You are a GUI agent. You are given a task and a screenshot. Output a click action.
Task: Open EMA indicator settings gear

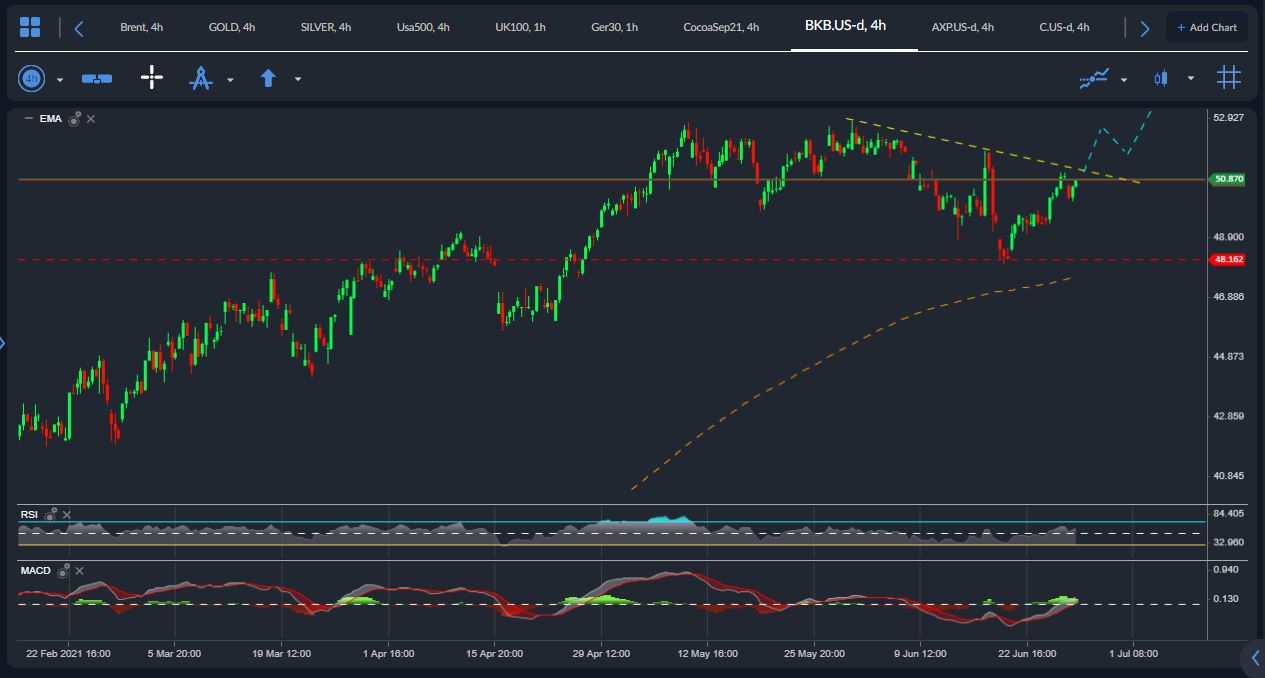pos(74,118)
